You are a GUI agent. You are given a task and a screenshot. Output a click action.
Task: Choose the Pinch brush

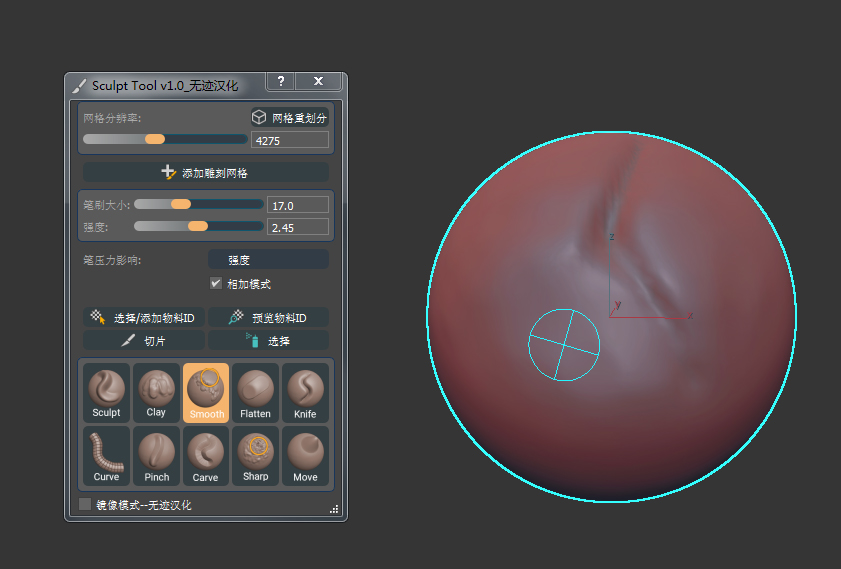[x=156, y=456]
